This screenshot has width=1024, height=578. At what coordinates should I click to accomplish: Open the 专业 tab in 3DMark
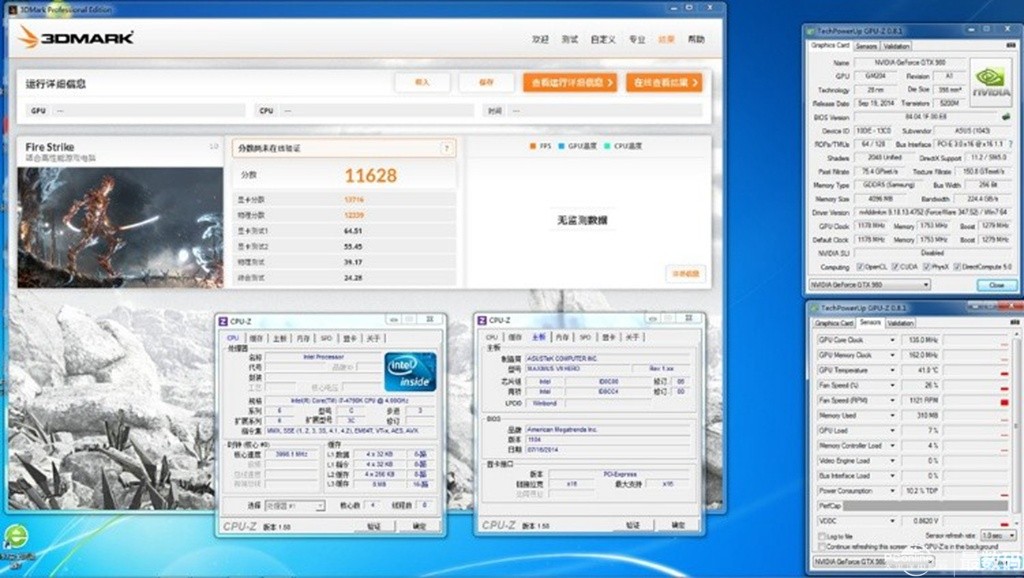pos(637,39)
